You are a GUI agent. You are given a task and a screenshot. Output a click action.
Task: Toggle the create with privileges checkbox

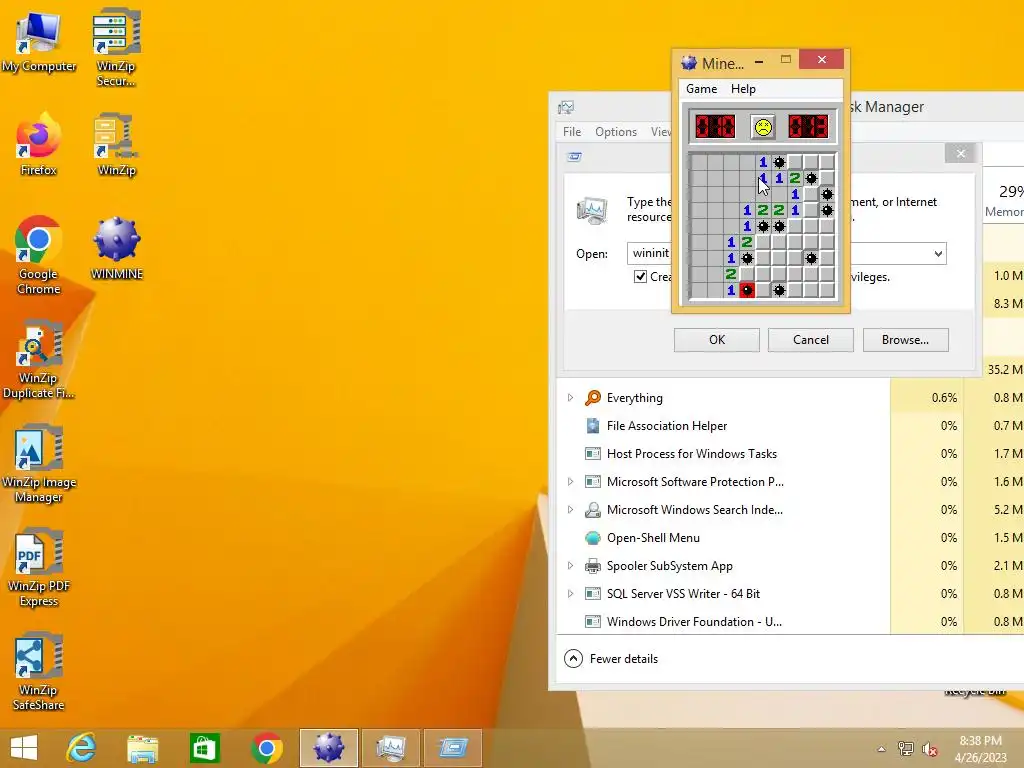[x=641, y=276]
